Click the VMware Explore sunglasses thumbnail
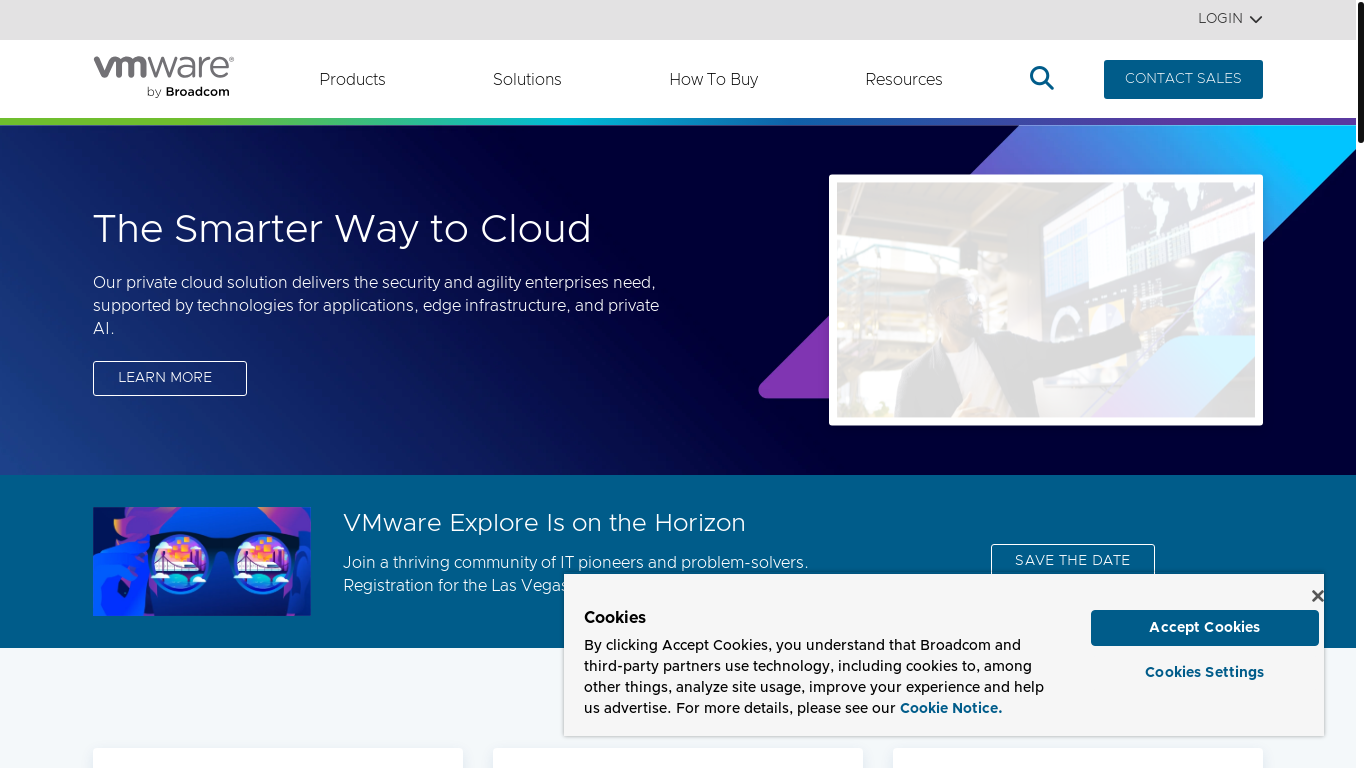1366x768 pixels. click(202, 561)
